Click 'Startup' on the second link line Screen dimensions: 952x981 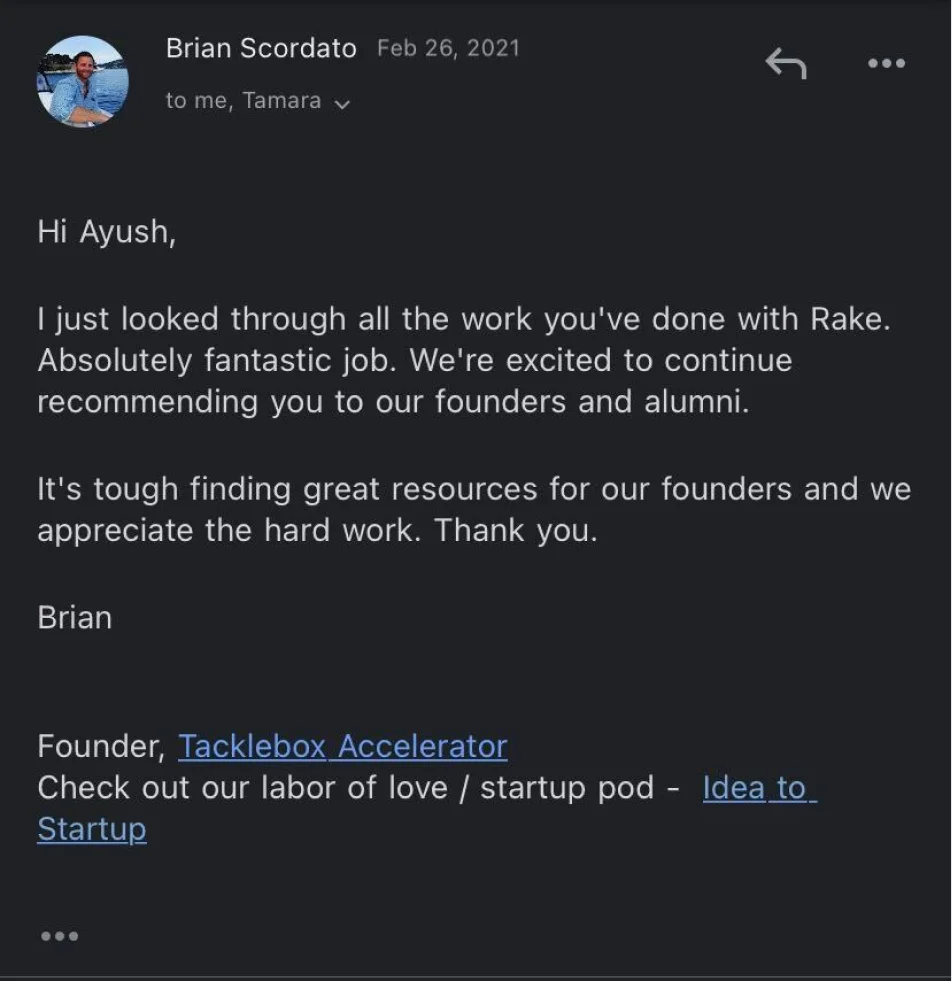click(x=91, y=828)
